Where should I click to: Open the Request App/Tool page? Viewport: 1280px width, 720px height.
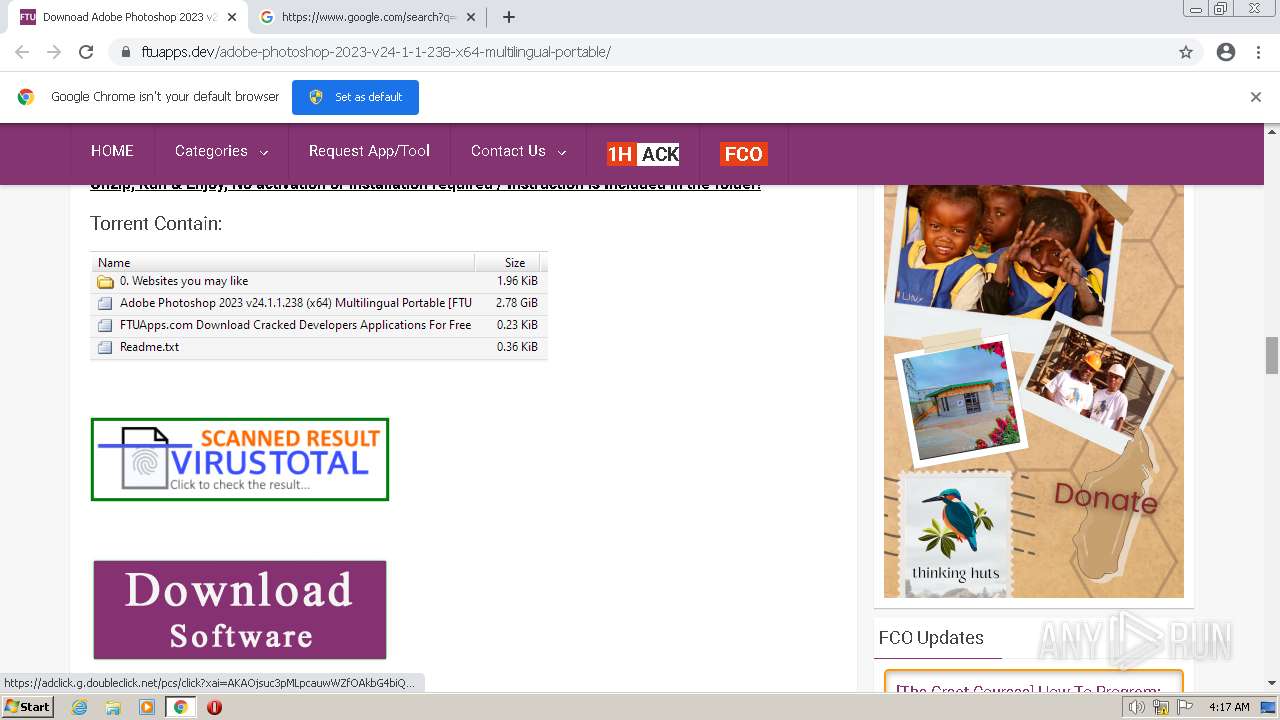pyautogui.click(x=369, y=151)
